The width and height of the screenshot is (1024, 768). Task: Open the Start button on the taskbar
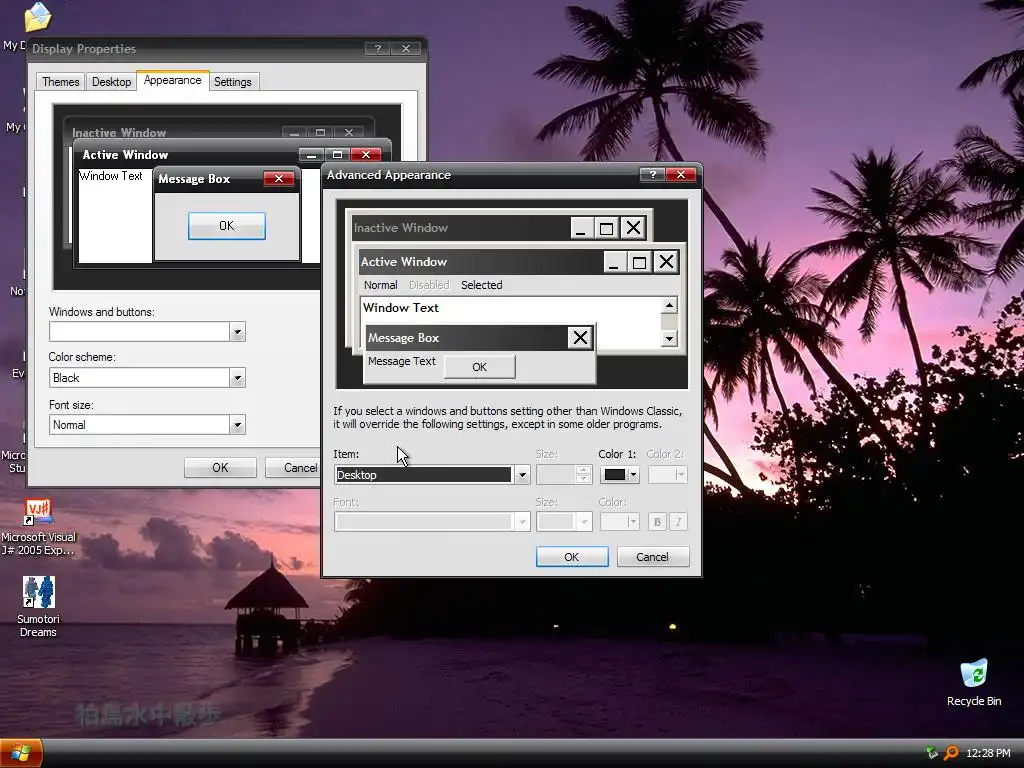click(21, 753)
